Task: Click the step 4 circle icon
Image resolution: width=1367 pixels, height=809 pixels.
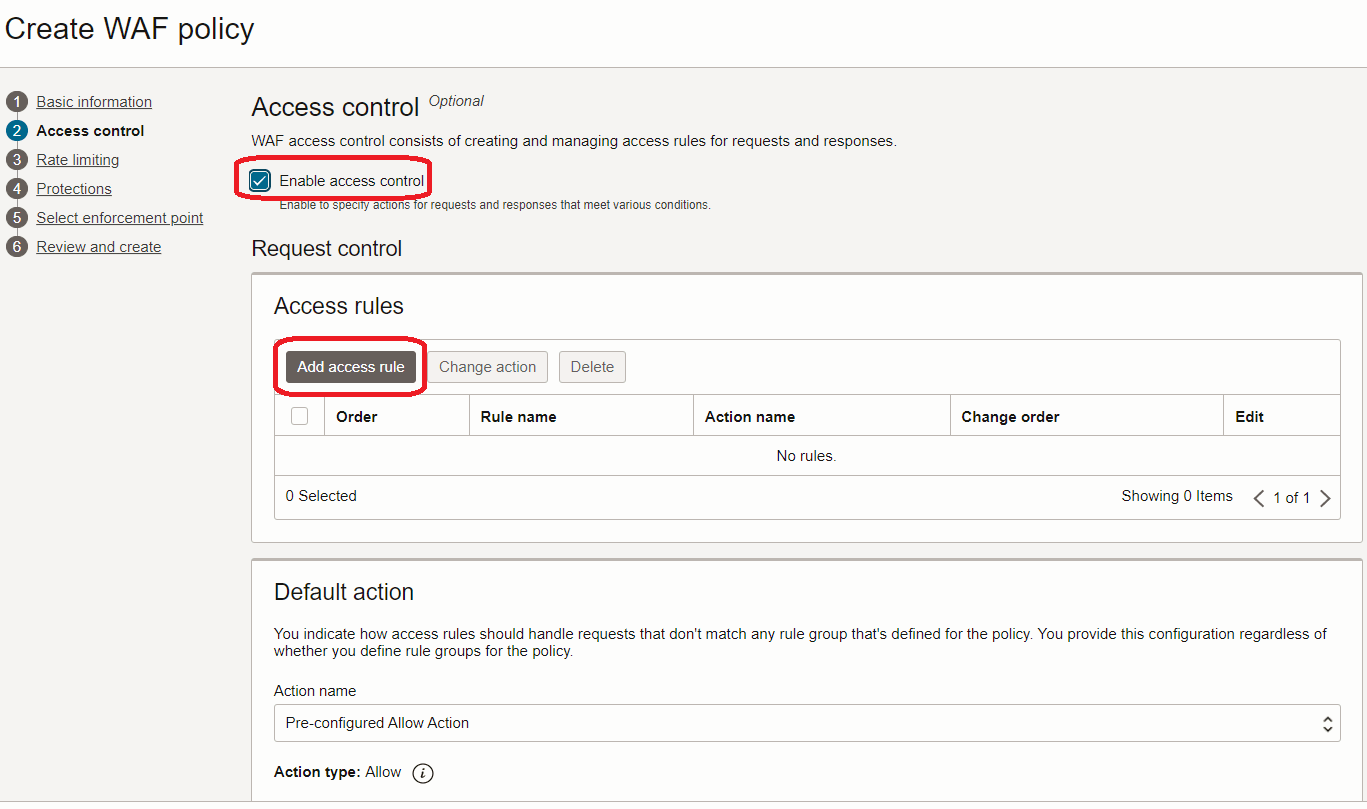Action: click(x=17, y=188)
